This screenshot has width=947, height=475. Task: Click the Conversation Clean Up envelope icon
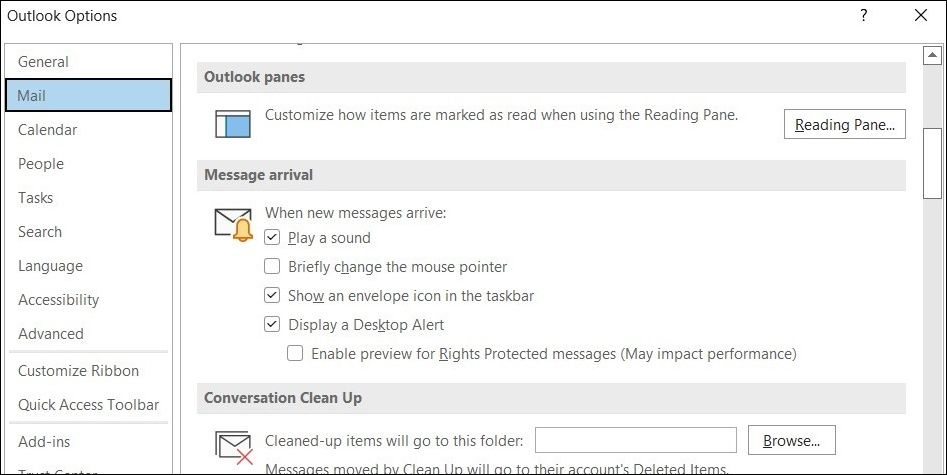click(233, 446)
